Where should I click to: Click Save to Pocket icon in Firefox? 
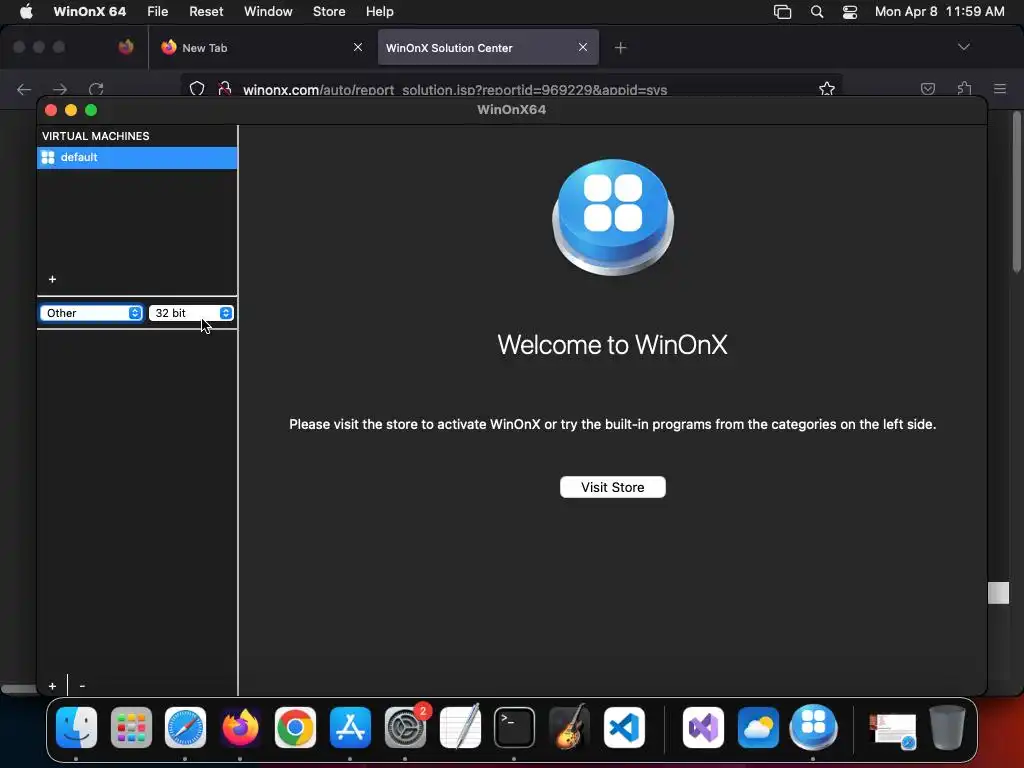pyautogui.click(x=927, y=89)
